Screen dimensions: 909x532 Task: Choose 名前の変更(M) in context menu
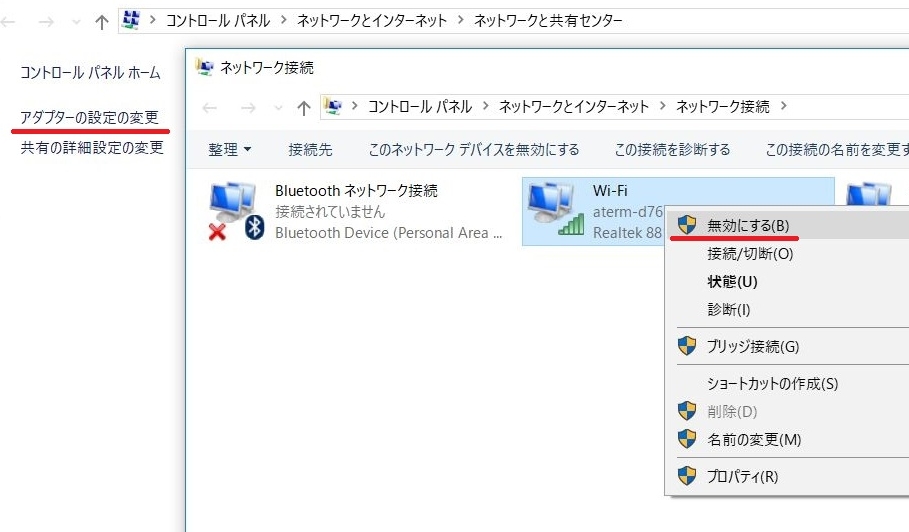753,439
